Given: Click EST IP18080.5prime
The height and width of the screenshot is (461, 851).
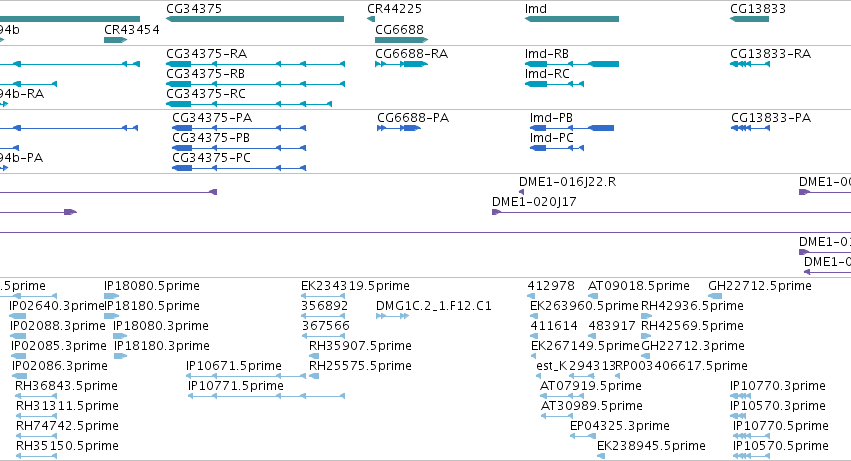Looking at the screenshot, I should 111,296.
